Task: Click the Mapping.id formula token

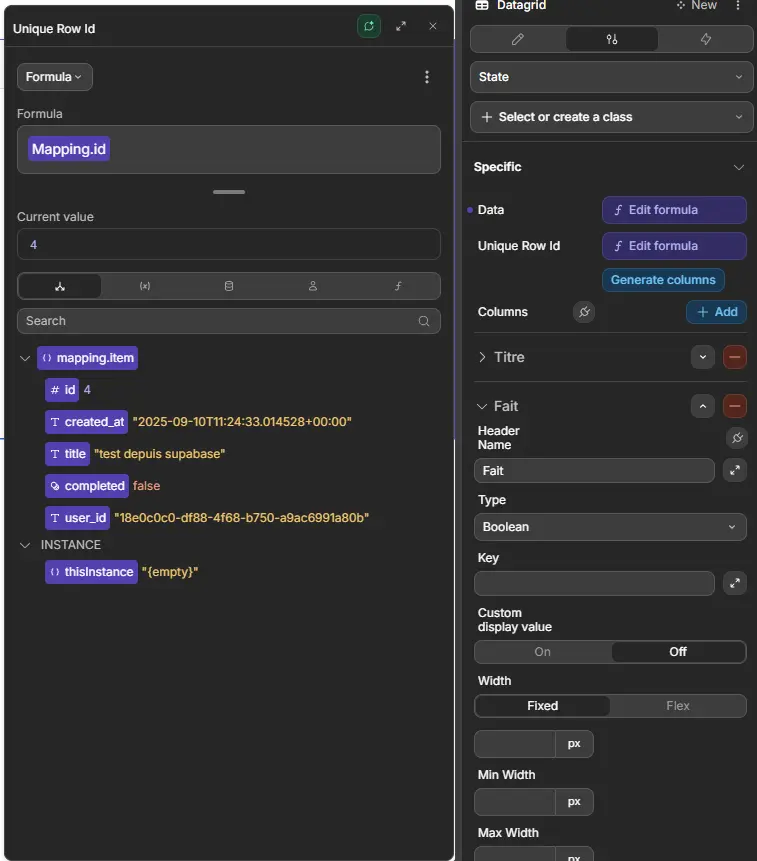Action: pos(69,149)
